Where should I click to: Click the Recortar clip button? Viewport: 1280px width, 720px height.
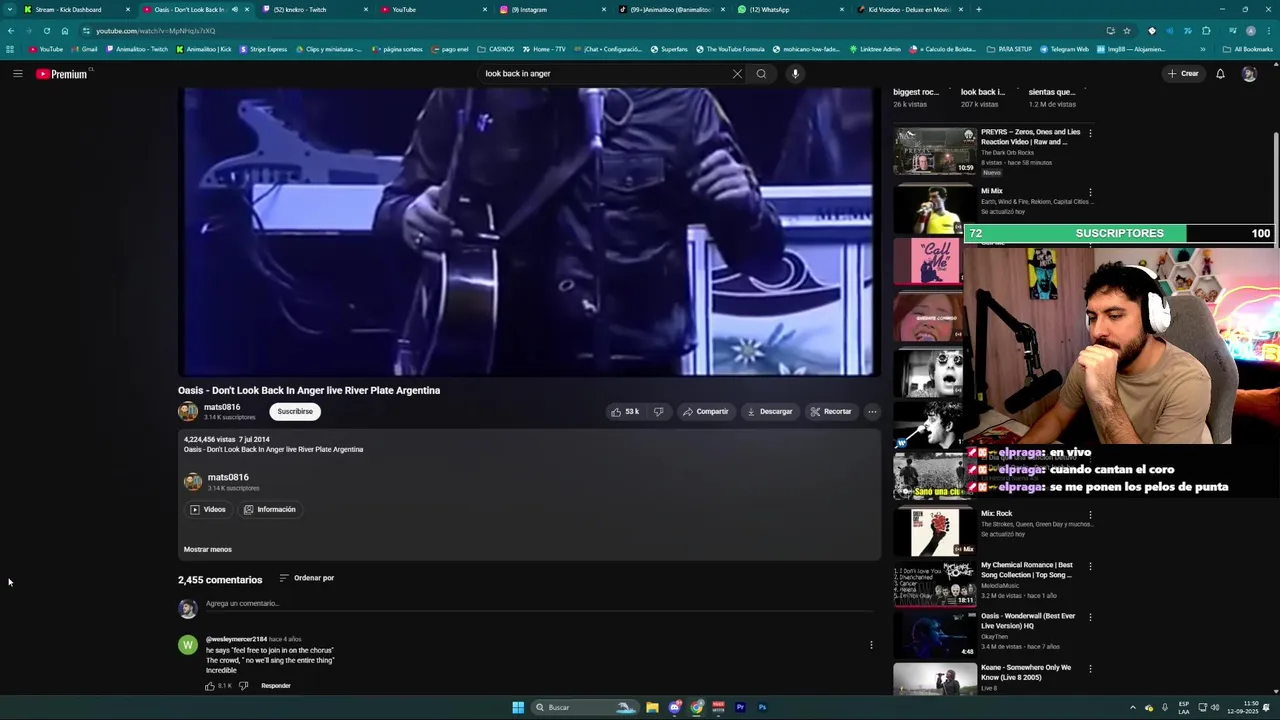831,411
